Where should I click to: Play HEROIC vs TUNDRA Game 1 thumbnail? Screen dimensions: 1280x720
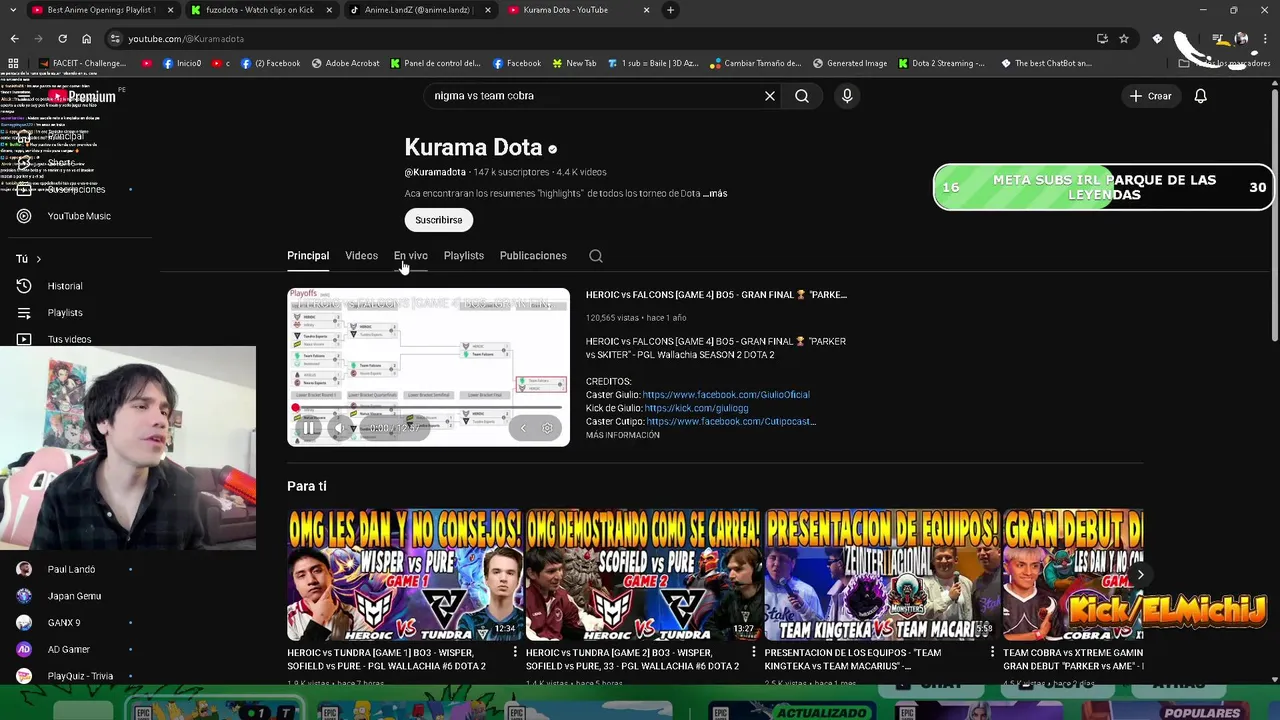click(x=404, y=575)
